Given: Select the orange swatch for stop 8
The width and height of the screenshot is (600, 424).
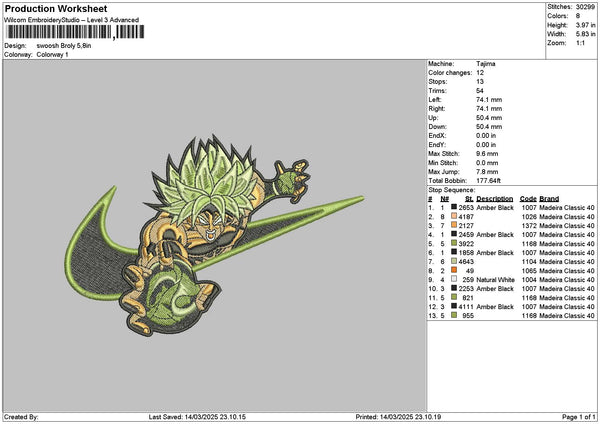Looking at the screenshot, I should [455, 270].
